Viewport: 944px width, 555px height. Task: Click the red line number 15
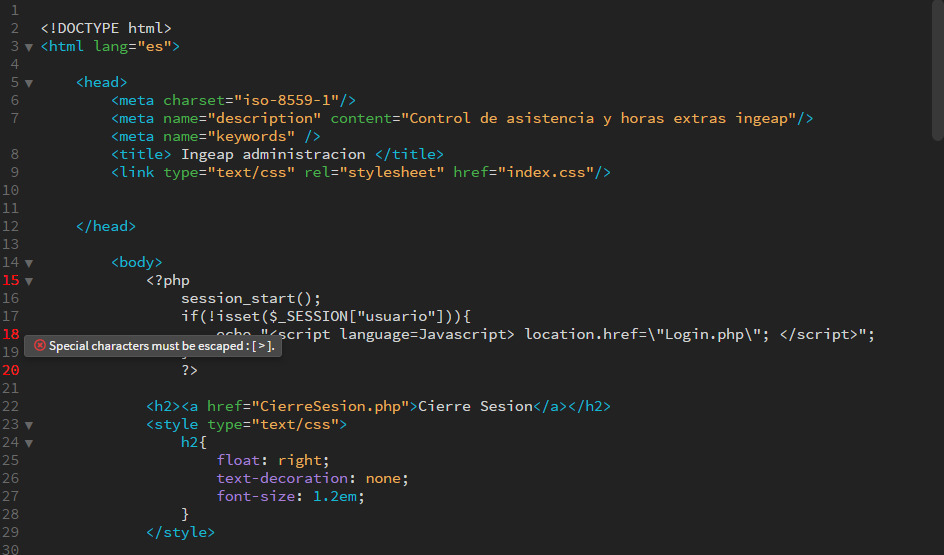click(x=11, y=281)
